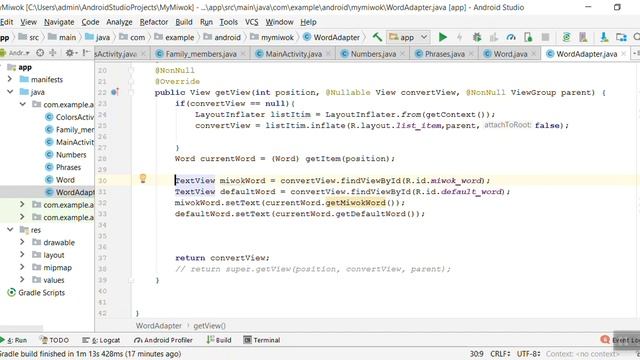Expand the mipmap folder

pyautogui.click(x=22, y=267)
